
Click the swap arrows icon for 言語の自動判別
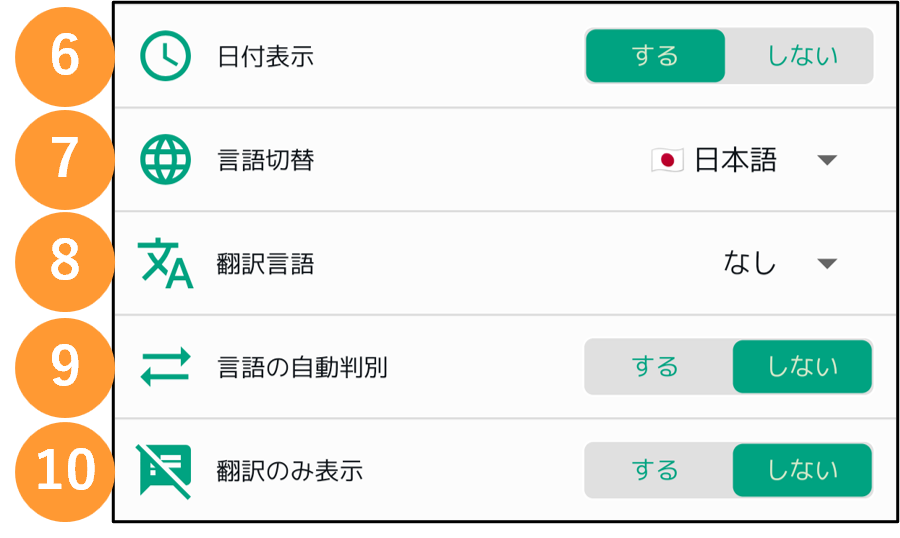point(165,366)
